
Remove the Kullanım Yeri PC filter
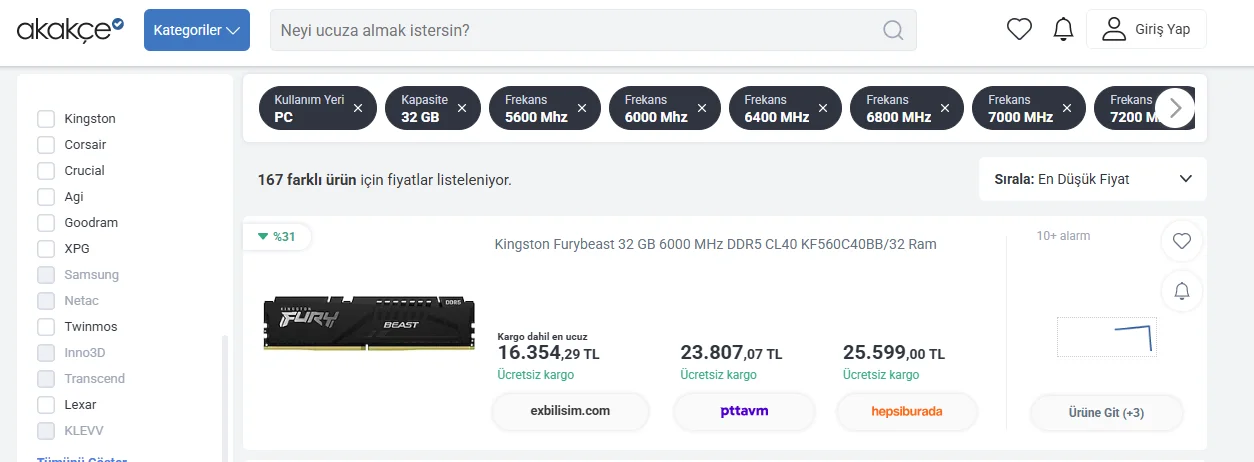pyautogui.click(x=358, y=108)
